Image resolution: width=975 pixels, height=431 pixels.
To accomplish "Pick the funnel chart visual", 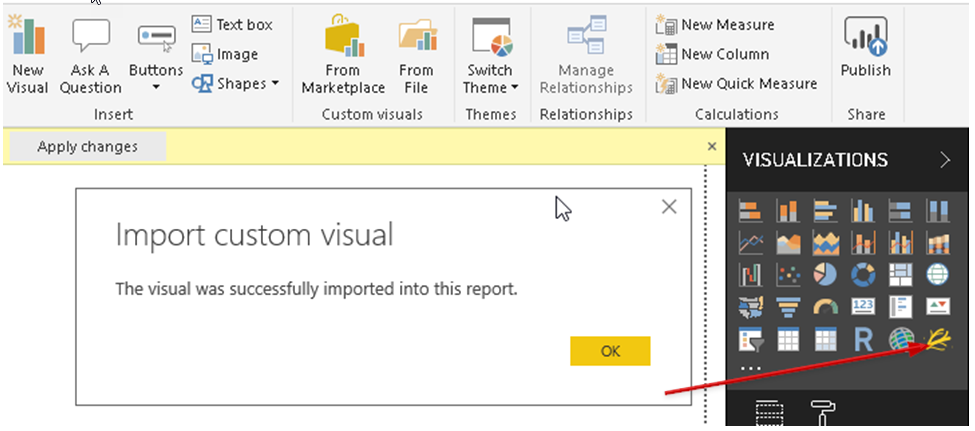I will click(x=788, y=307).
